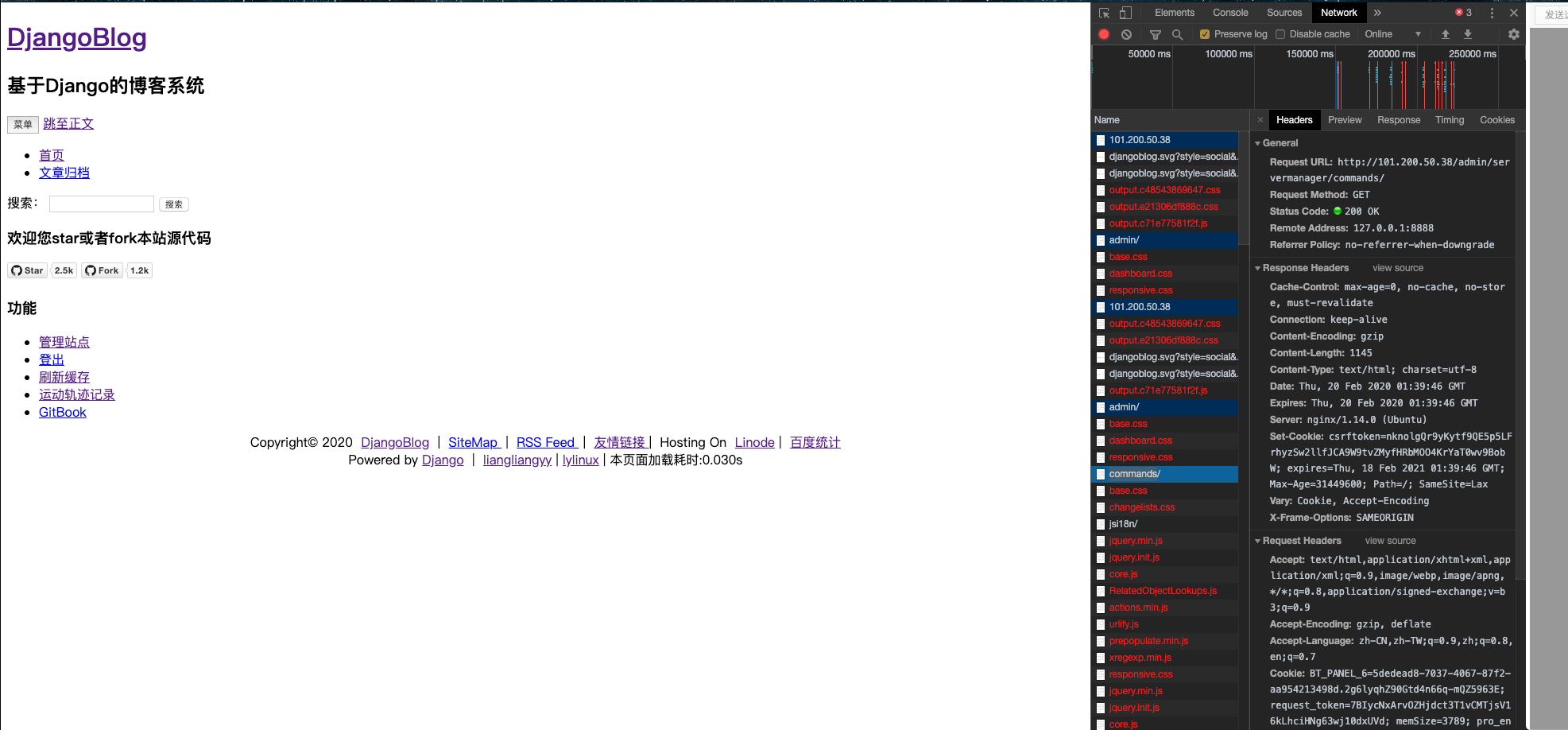
Task: Click the GitHub Star button
Action: (x=28, y=270)
